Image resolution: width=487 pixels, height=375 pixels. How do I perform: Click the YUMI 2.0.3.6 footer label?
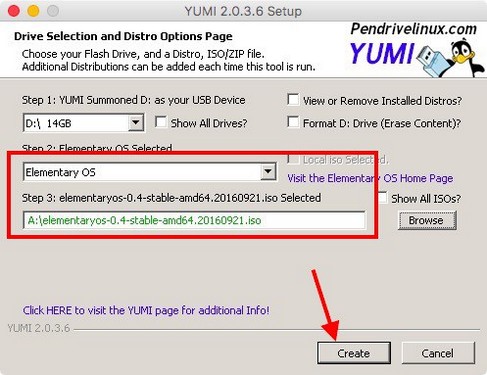tap(39, 328)
